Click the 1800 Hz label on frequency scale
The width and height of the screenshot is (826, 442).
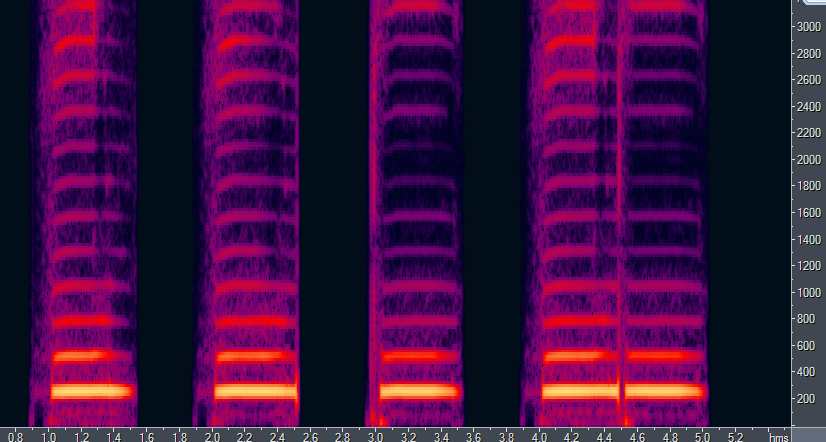(x=809, y=186)
